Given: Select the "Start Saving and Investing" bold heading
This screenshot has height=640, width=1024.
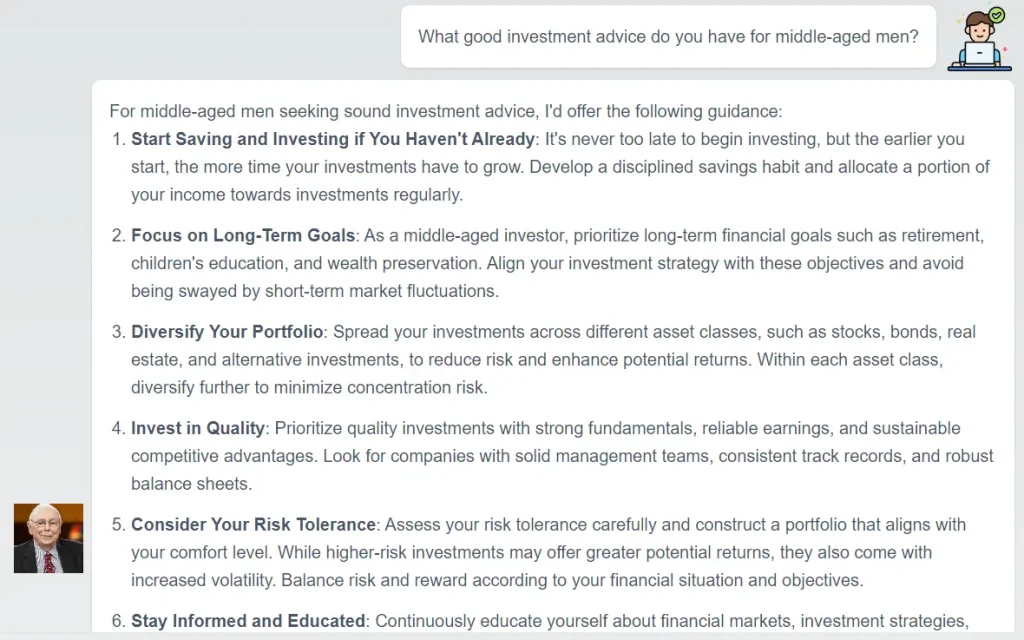Looking at the screenshot, I should point(333,139).
